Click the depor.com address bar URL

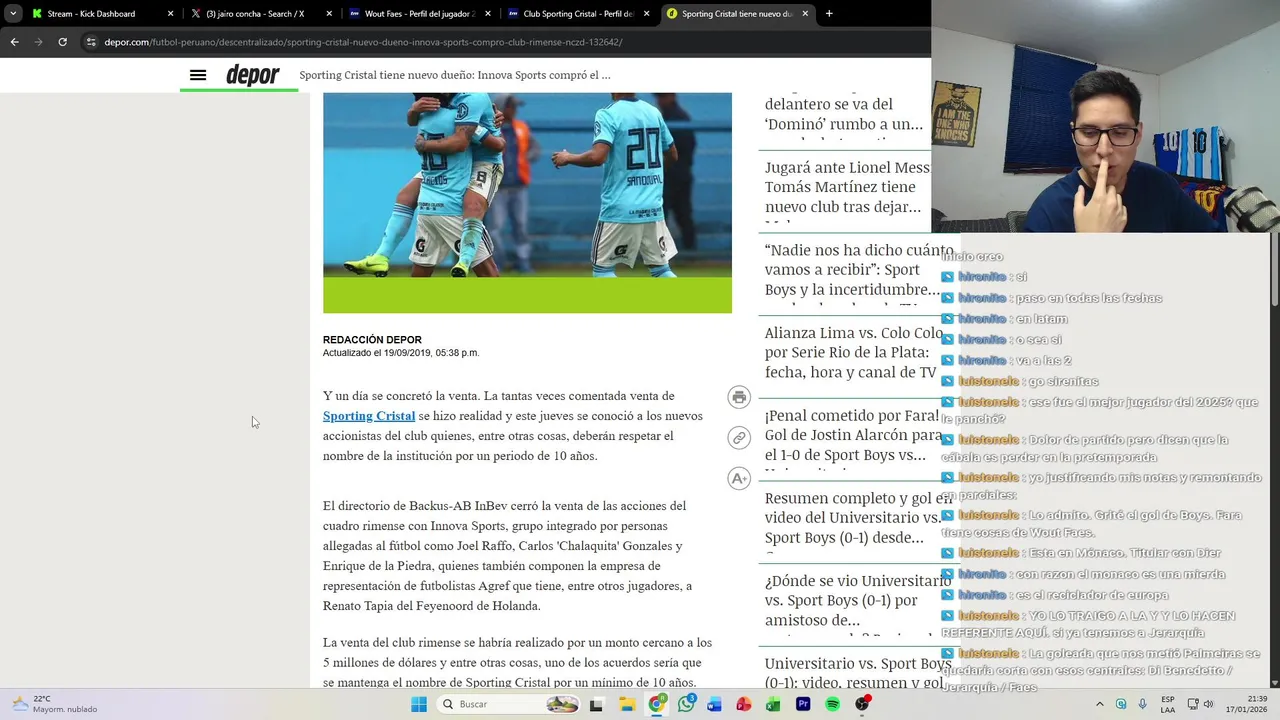point(363,42)
